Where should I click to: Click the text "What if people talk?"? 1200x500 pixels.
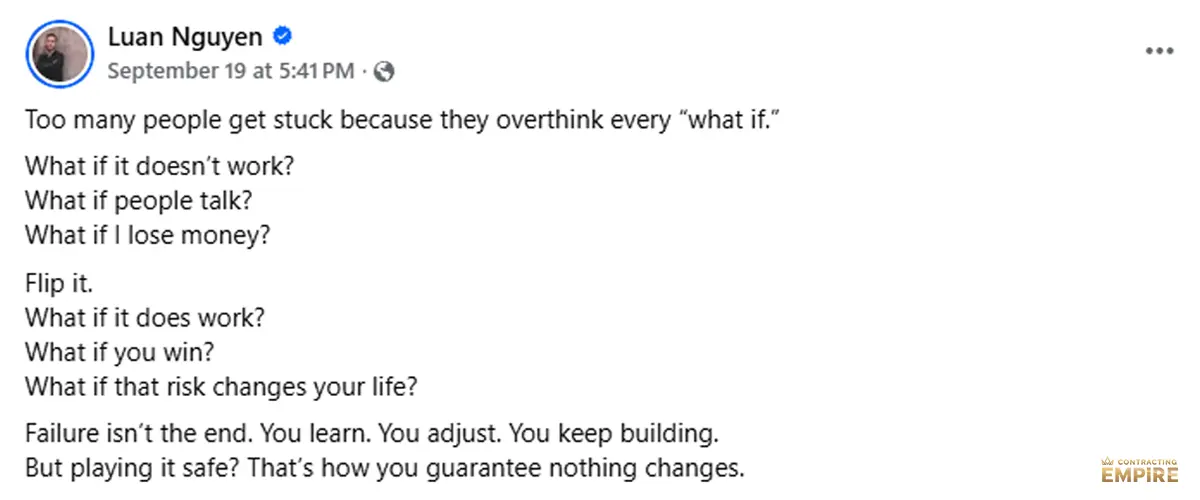pyautogui.click(x=138, y=200)
